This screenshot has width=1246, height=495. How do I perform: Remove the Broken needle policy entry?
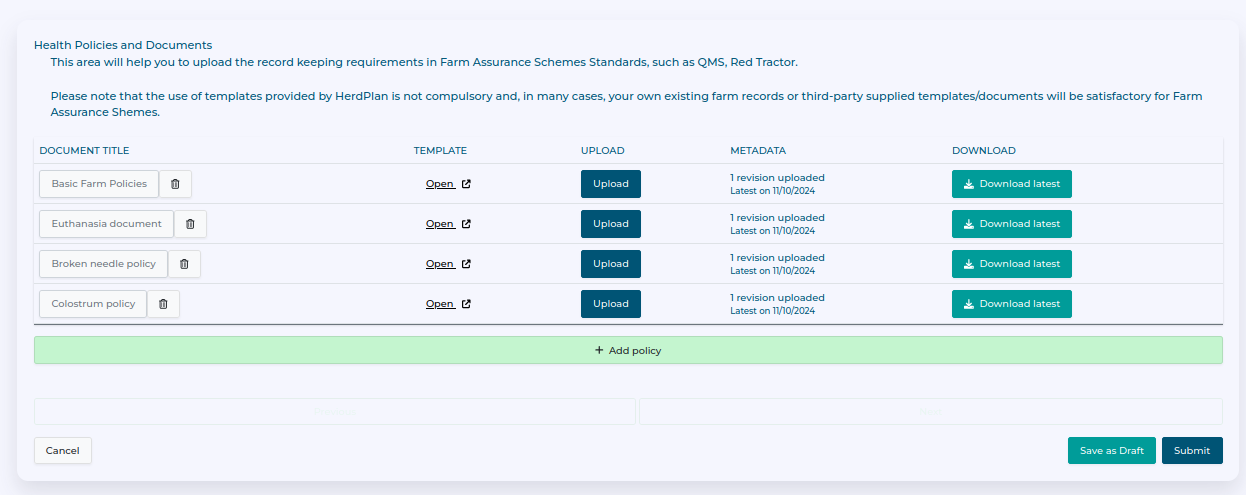tap(184, 264)
